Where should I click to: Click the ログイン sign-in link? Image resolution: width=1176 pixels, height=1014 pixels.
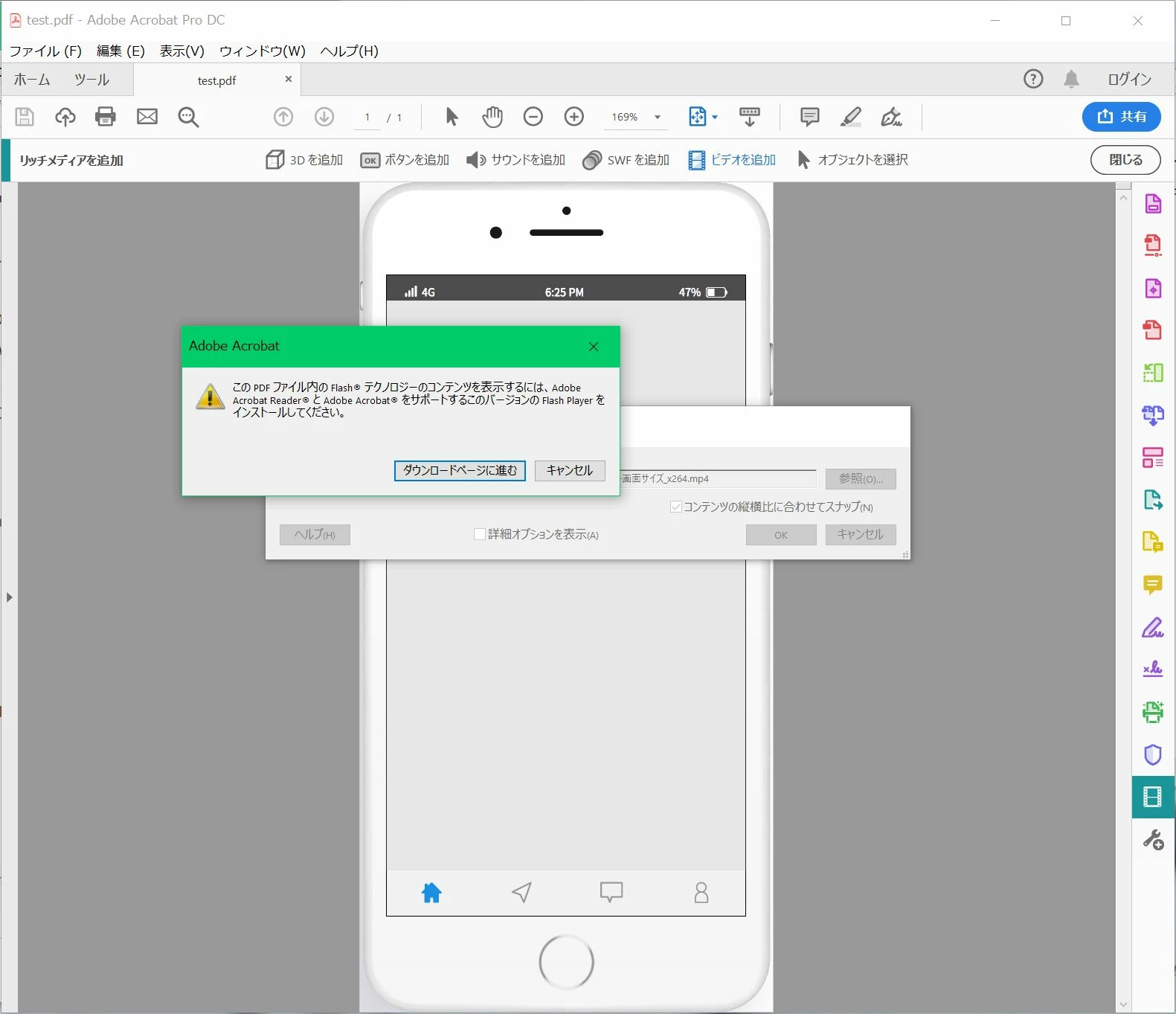(1129, 79)
